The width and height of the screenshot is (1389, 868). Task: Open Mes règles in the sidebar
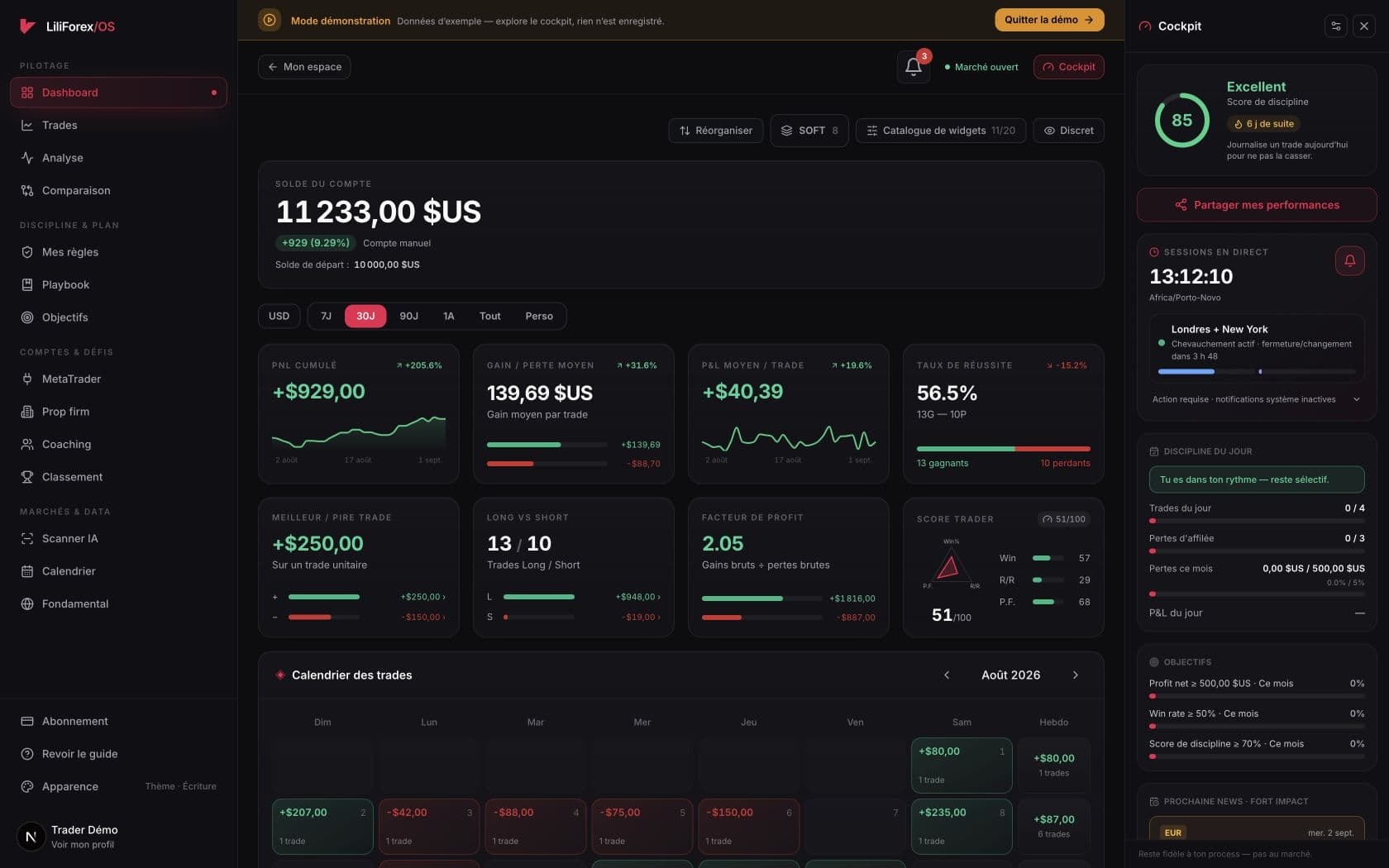[118, 252]
